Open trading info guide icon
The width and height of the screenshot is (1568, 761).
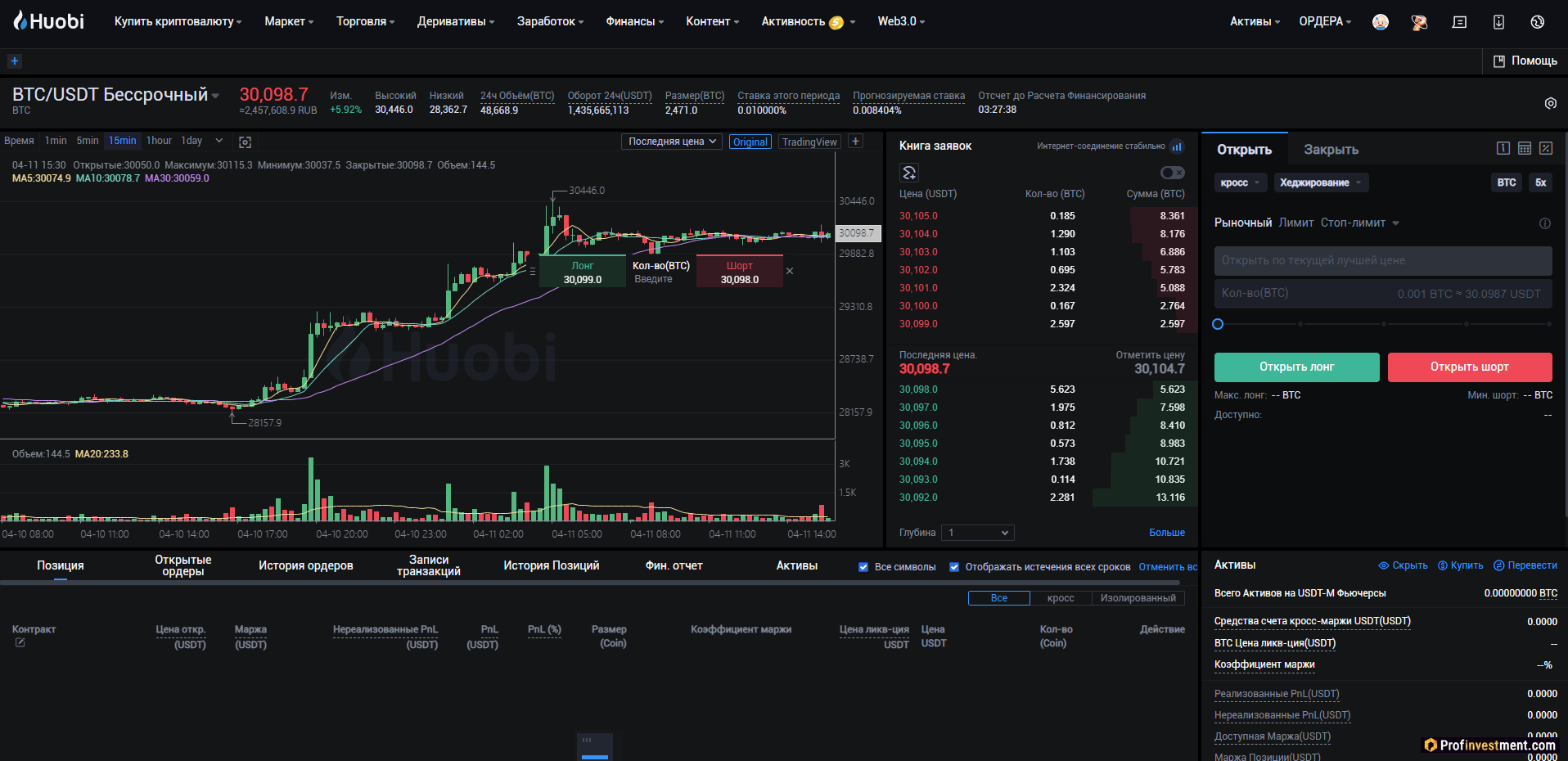pyautogui.click(x=1503, y=148)
